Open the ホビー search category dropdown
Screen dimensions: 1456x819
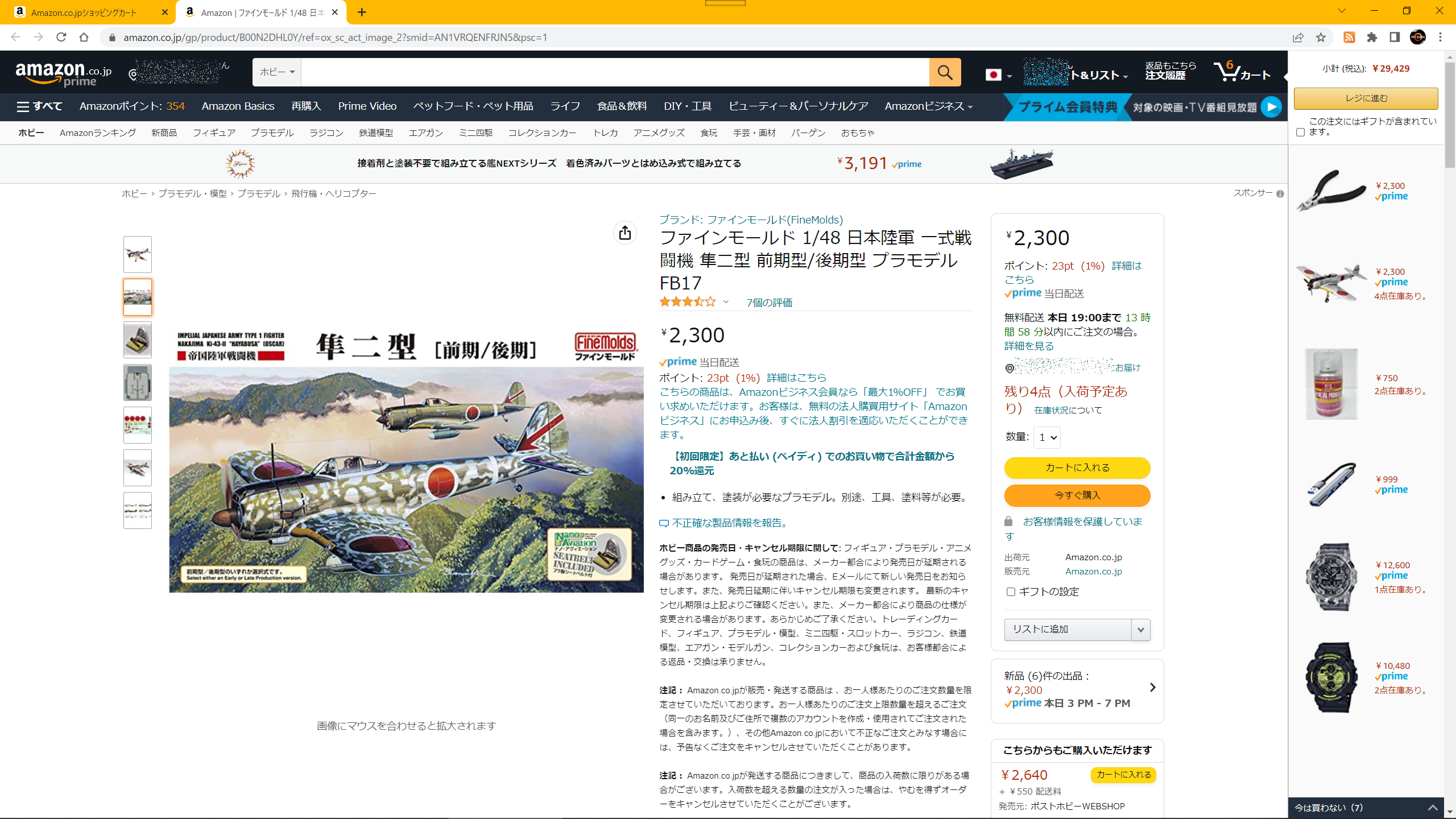pos(277,72)
